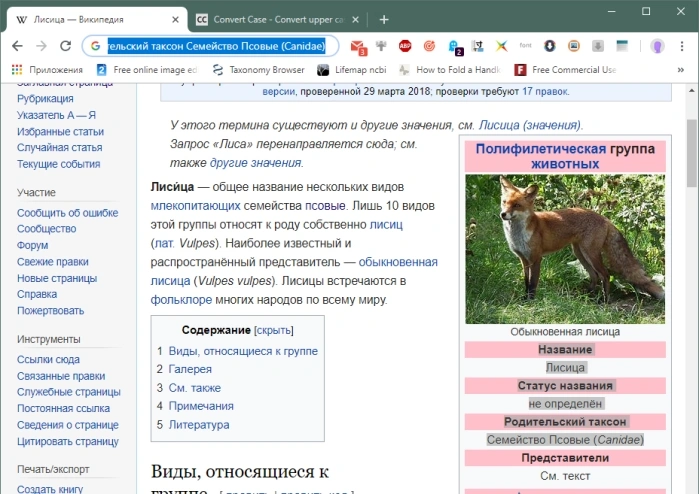Jump to the См. также section

click(x=194, y=388)
